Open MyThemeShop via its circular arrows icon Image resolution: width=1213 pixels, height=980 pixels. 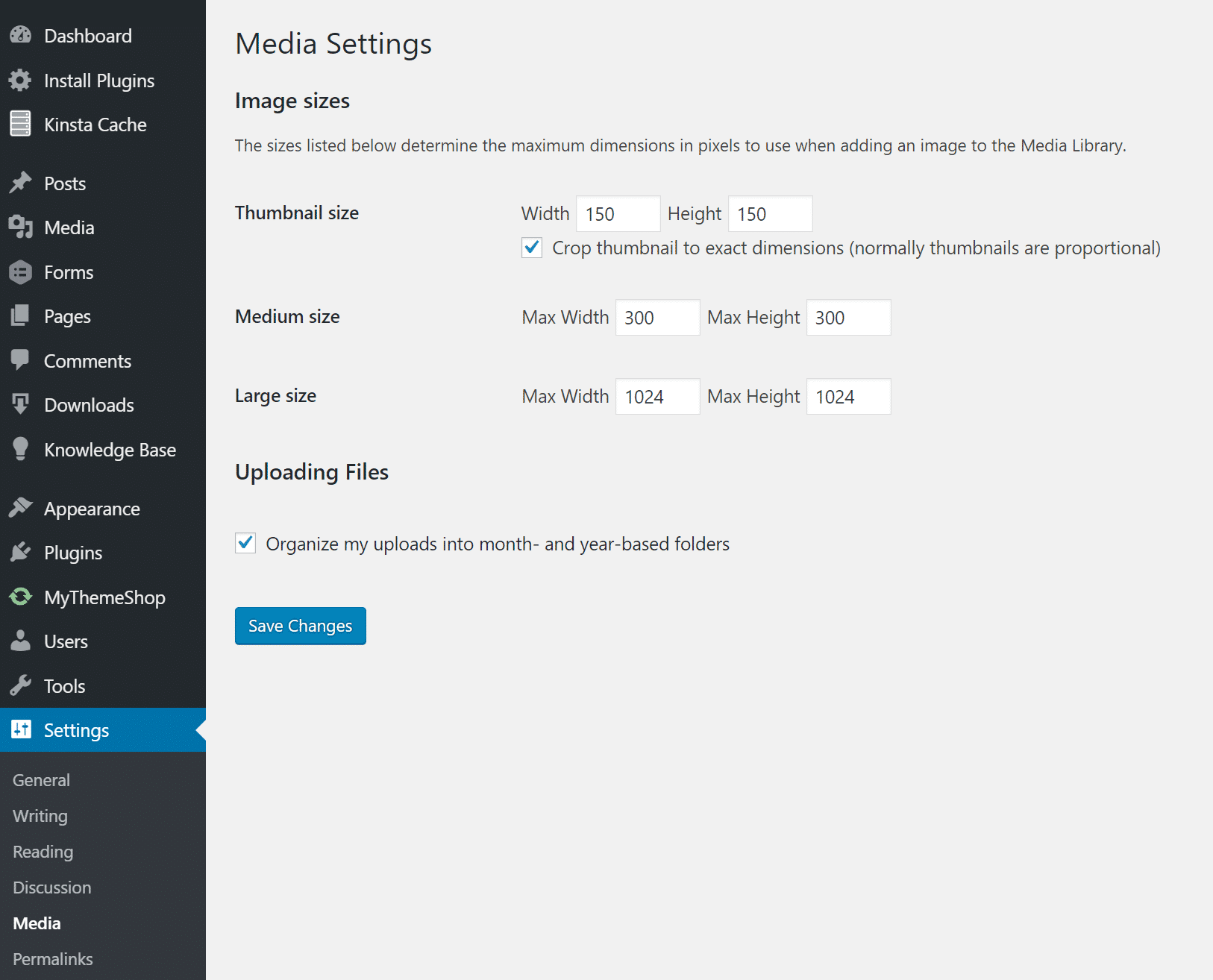[20, 597]
